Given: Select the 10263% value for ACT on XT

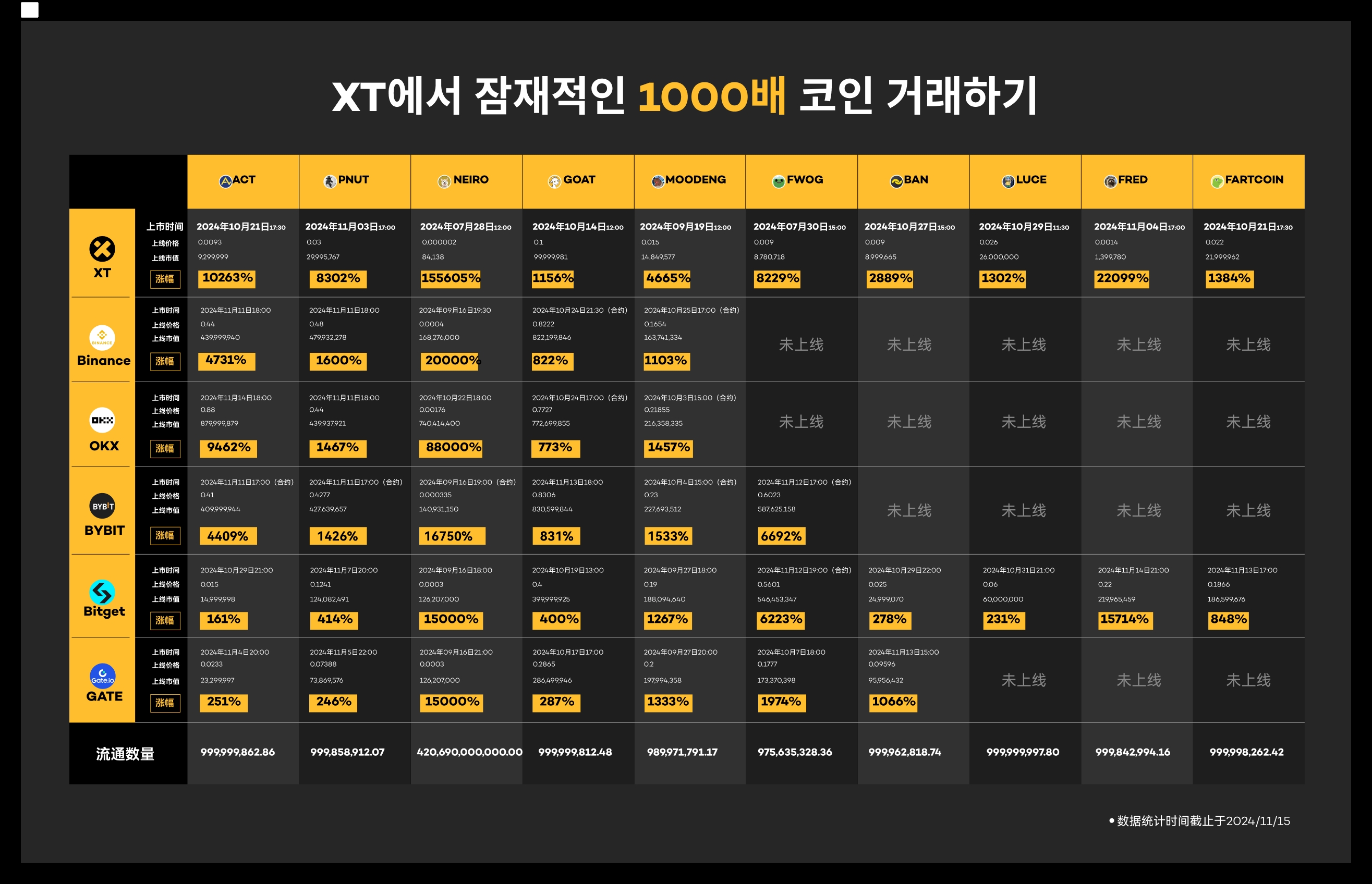Looking at the screenshot, I should click(x=227, y=278).
